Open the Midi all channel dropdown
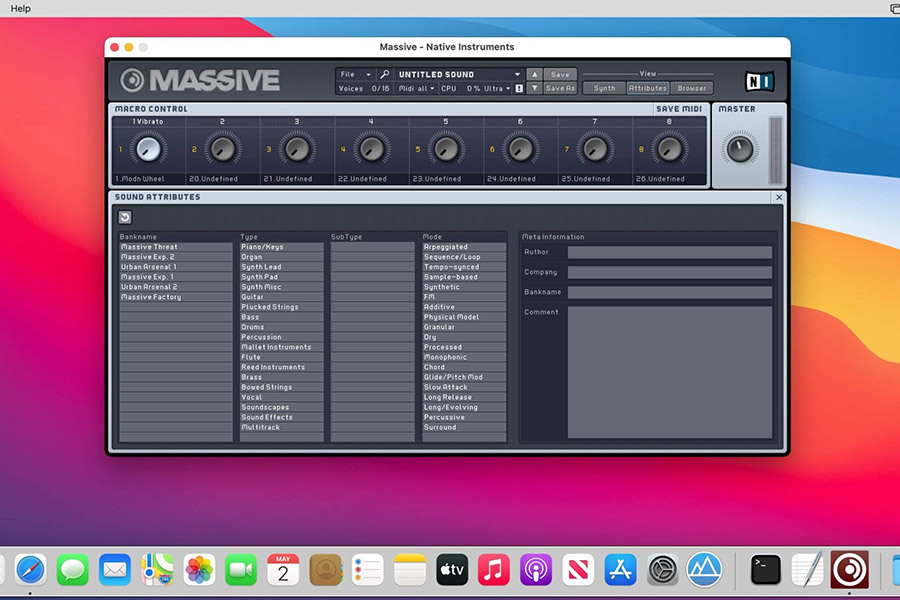The height and width of the screenshot is (600, 900). coord(412,88)
